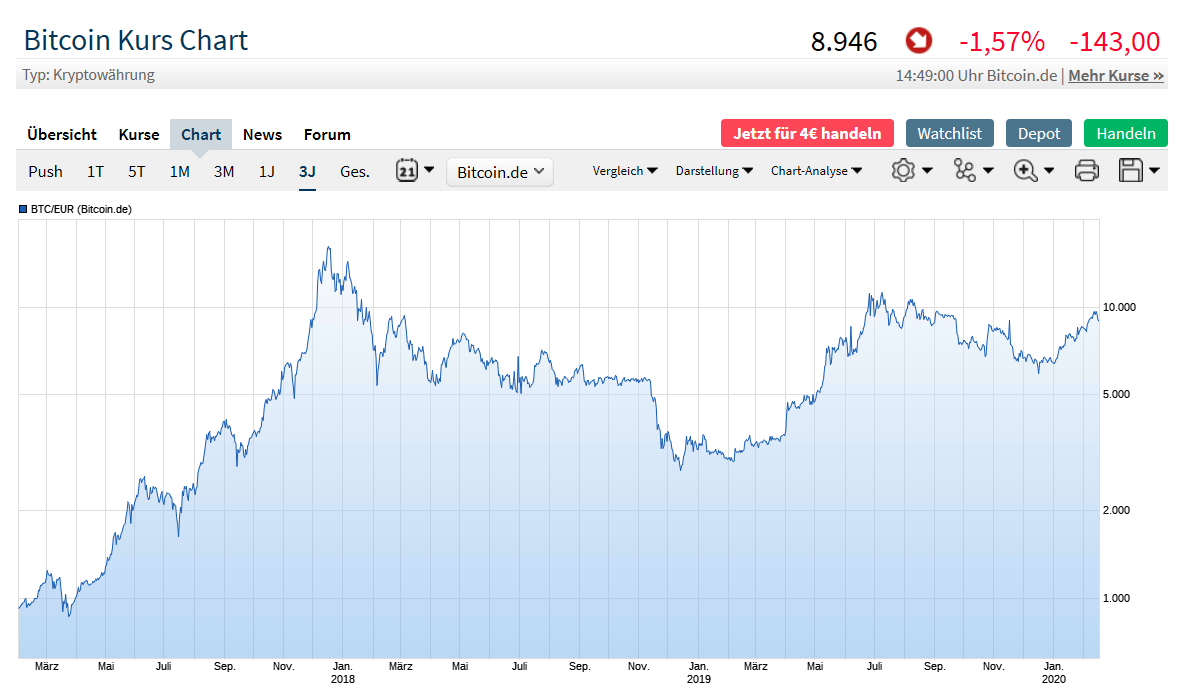The image size is (1183, 689).
Task: Expand the arrow next to calendar icon
Action: (x=429, y=170)
